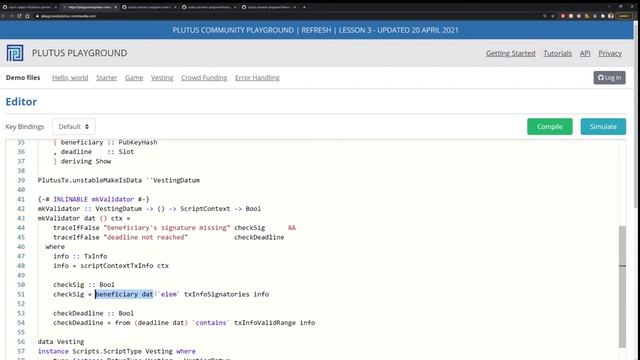Open the Tutorials link
This screenshot has width=640, height=360.
557,53
